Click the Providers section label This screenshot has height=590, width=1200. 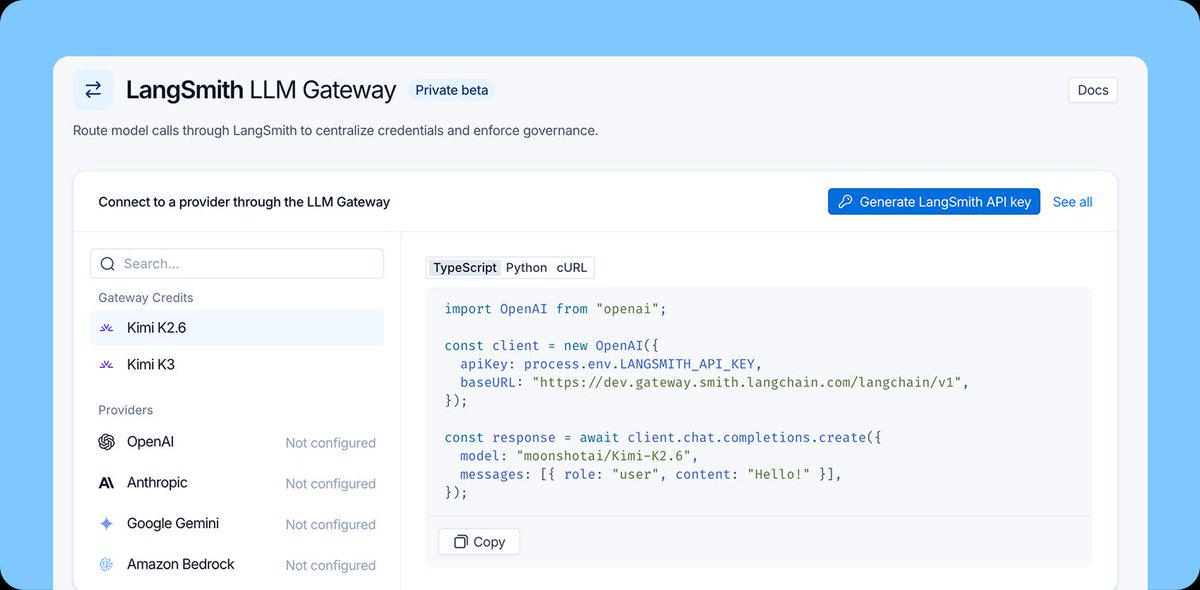tap(126, 410)
